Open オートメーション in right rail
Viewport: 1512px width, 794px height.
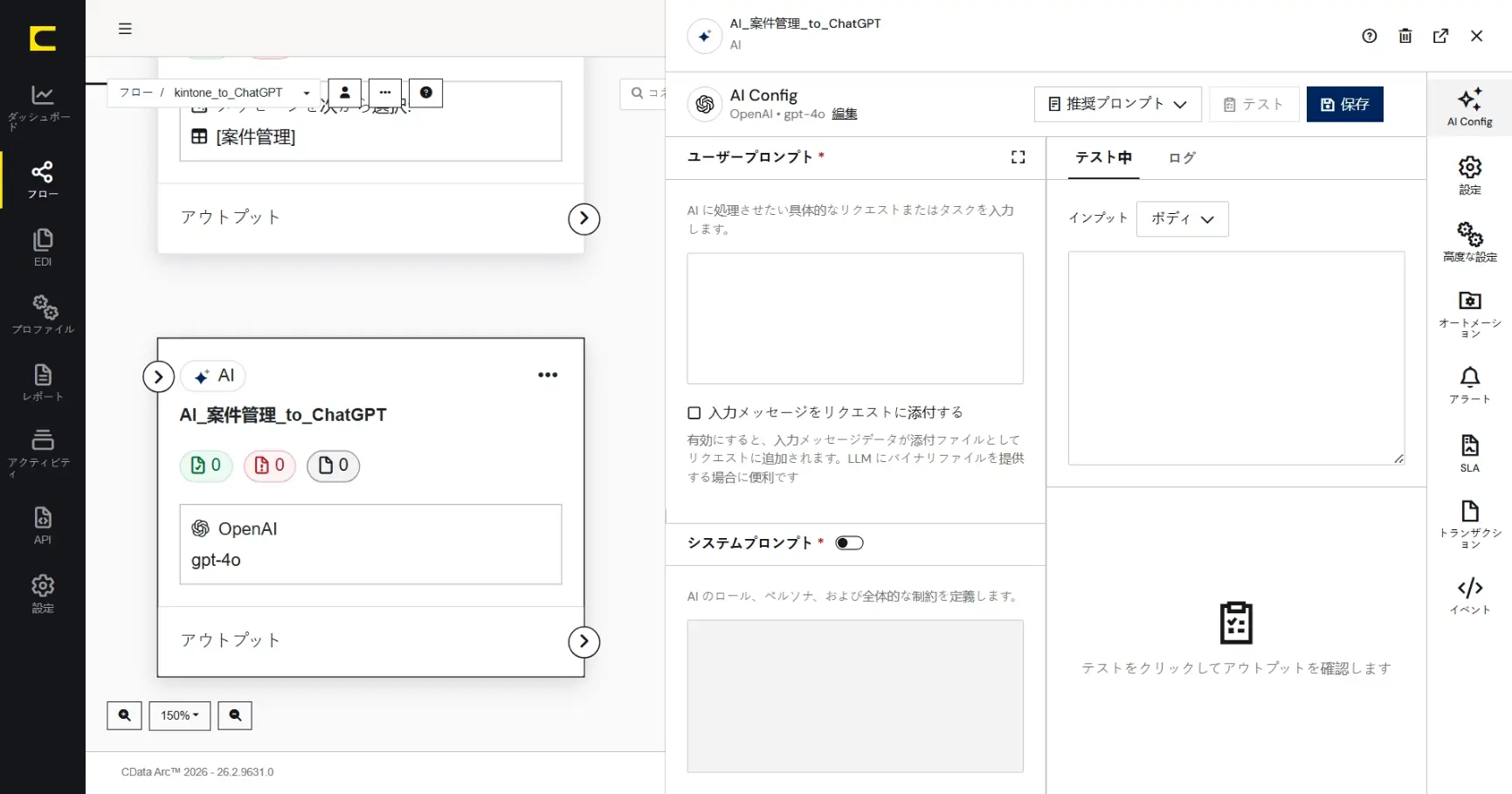pyautogui.click(x=1470, y=314)
